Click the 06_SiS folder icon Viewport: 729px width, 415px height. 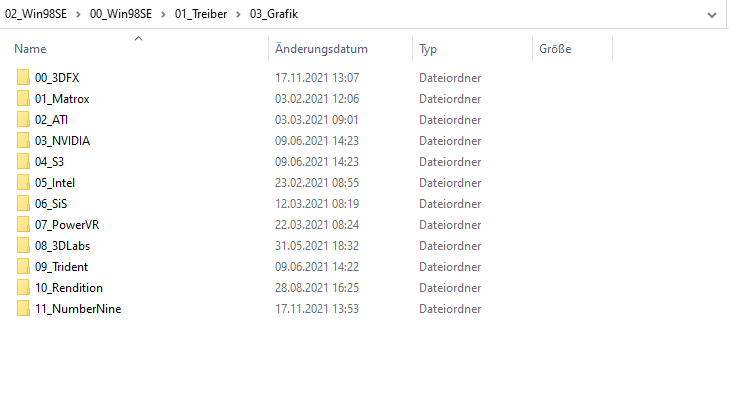[x=23, y=204]
